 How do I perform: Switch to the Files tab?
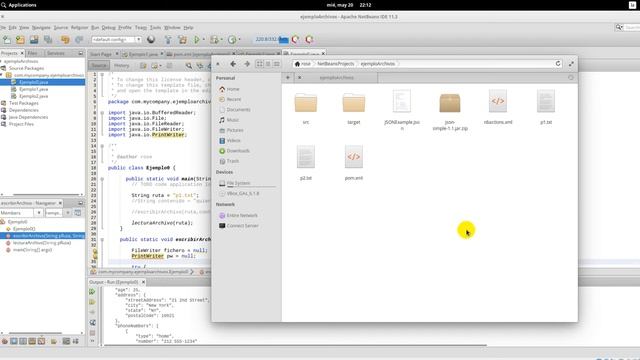pos(33,53)
